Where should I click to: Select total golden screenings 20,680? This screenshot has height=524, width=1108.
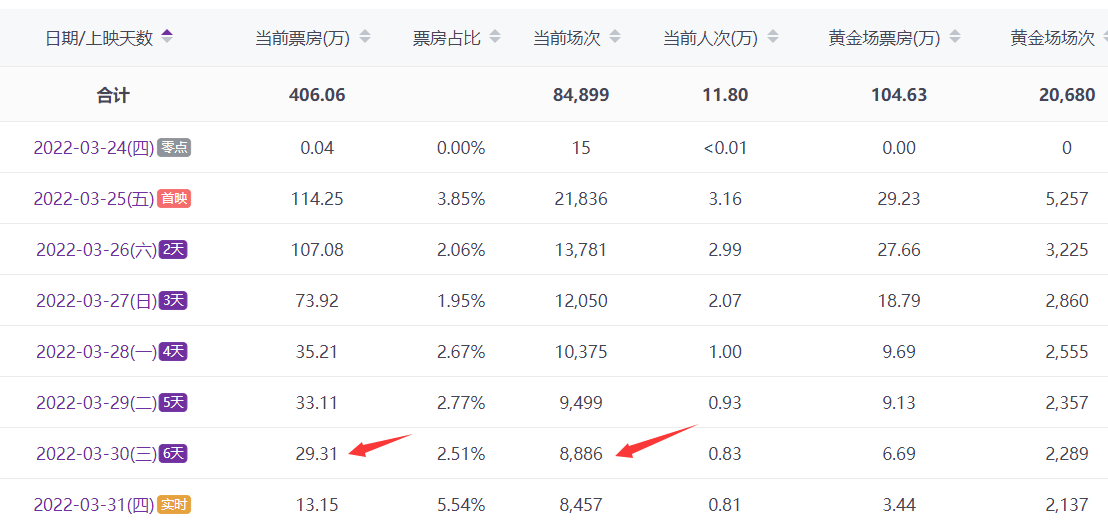click(x=1067, y=95)
